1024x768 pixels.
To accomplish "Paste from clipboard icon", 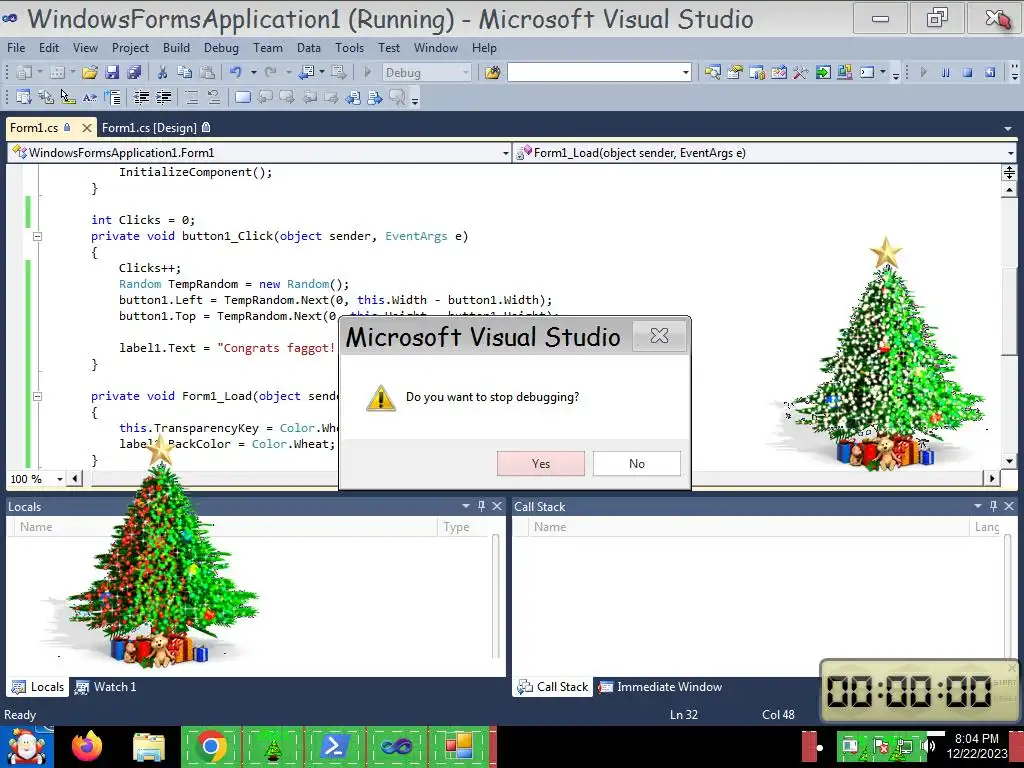I will pos(207,72).
